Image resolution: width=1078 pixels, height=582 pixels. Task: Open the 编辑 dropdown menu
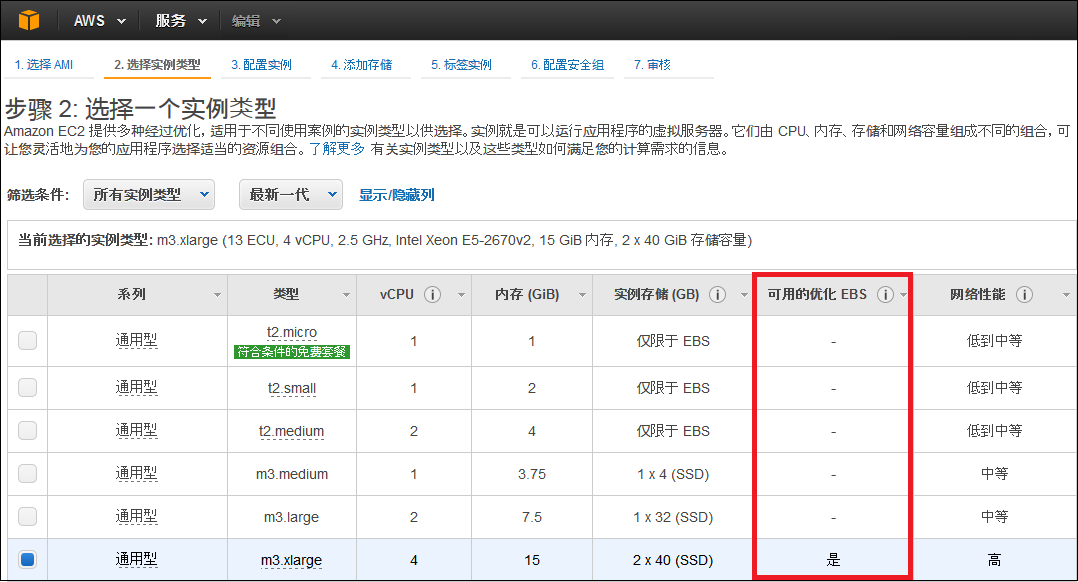coord(256,21)
